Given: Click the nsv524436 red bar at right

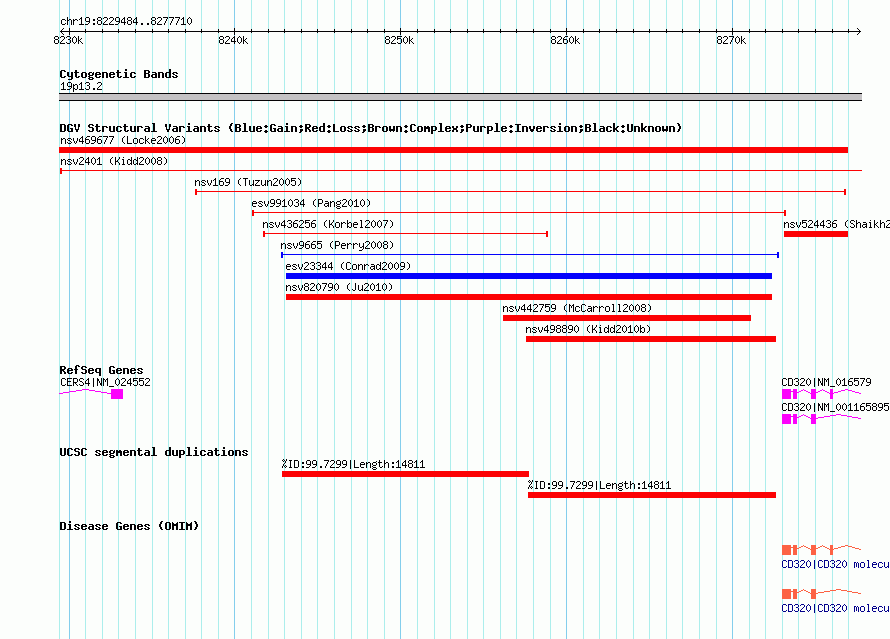Looking at the screenshot, I should click(816, 234).
